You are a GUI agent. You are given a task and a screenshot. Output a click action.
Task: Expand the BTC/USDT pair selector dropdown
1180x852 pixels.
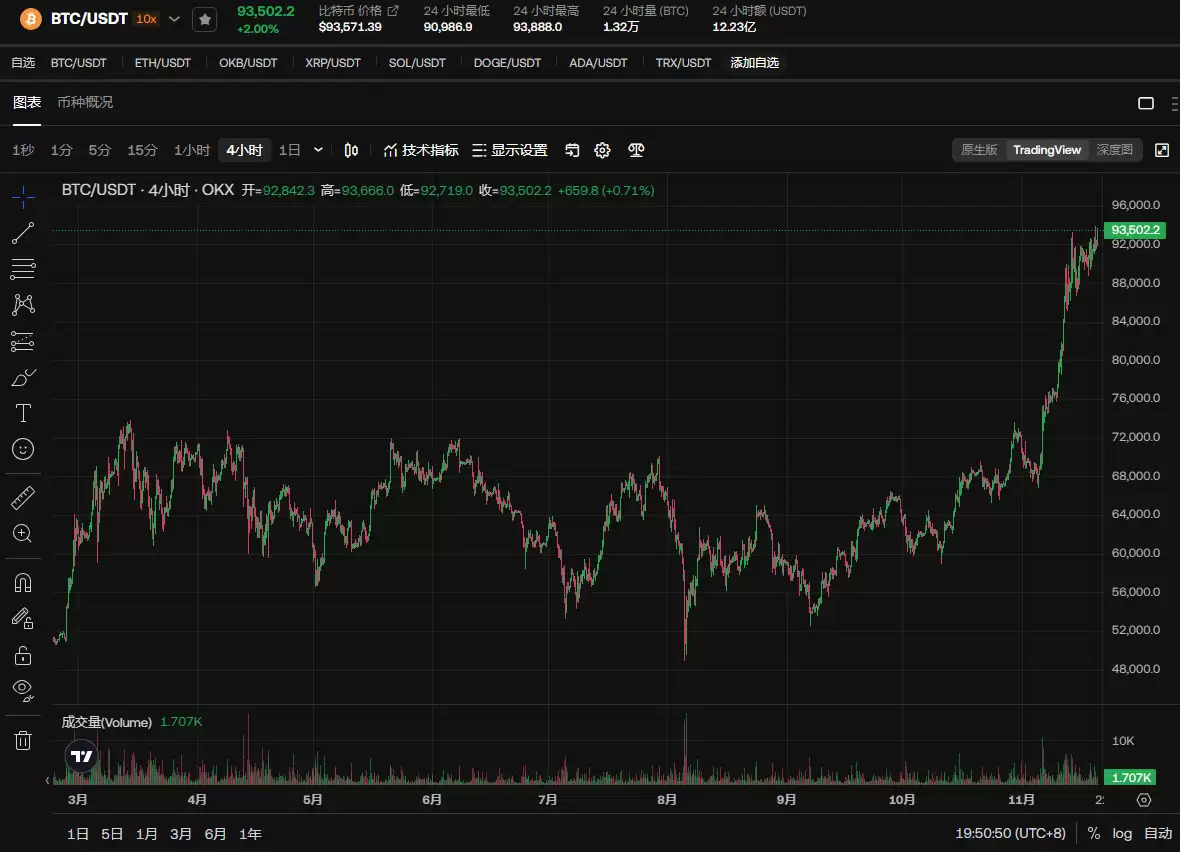175,19
